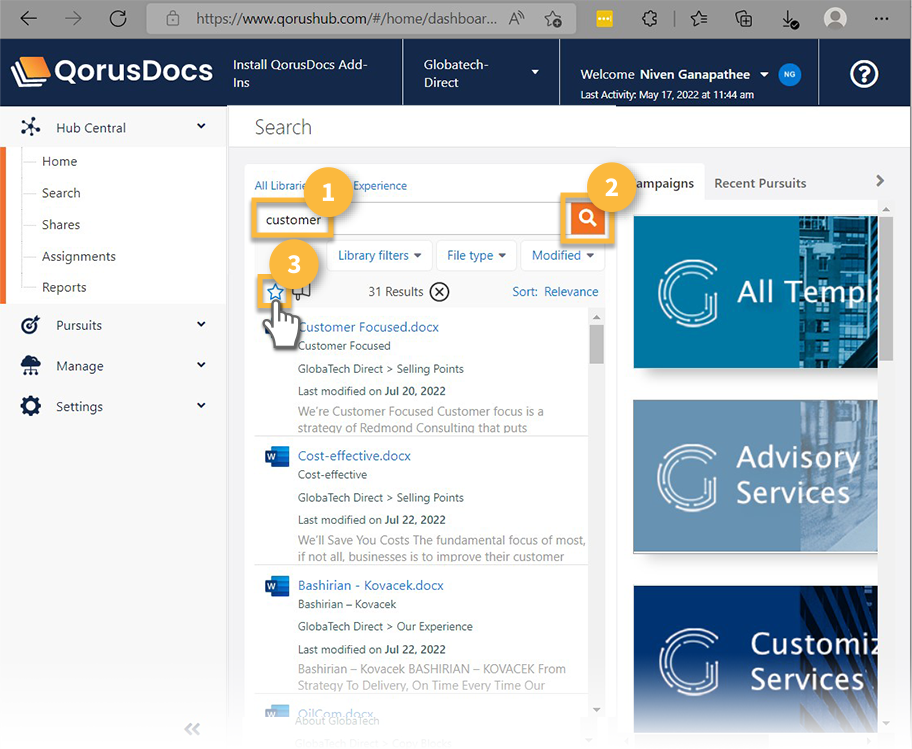Go to Home in Hub Central menu
Image resolution: width=912 pixels, height=749 pixels.
point(59,161)
